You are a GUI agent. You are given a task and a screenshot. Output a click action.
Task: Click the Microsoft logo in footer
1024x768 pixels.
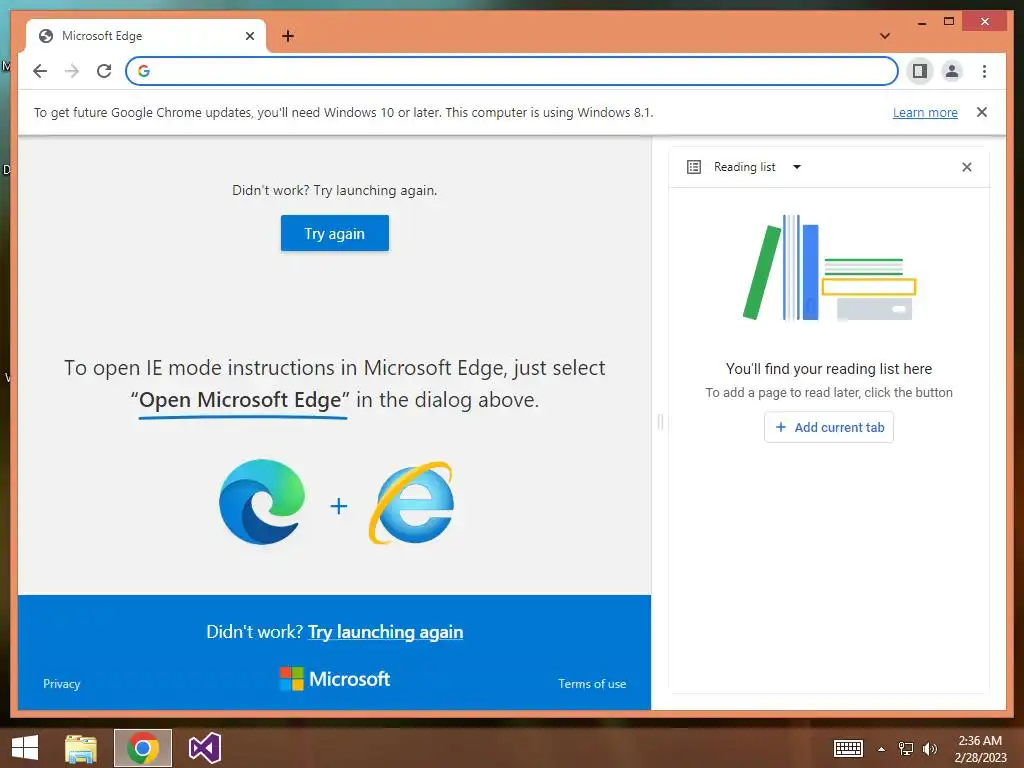[x=334, y=679]
